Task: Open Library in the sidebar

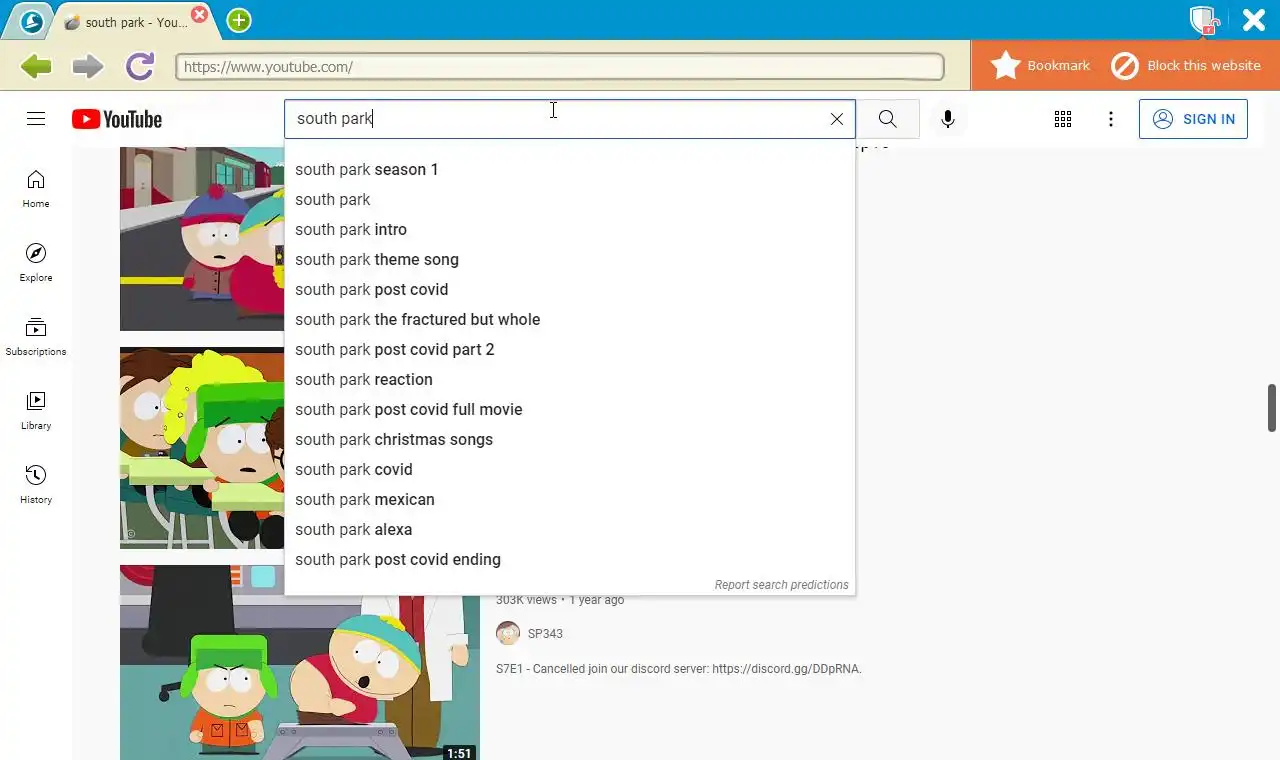Action: coord(36,411)
